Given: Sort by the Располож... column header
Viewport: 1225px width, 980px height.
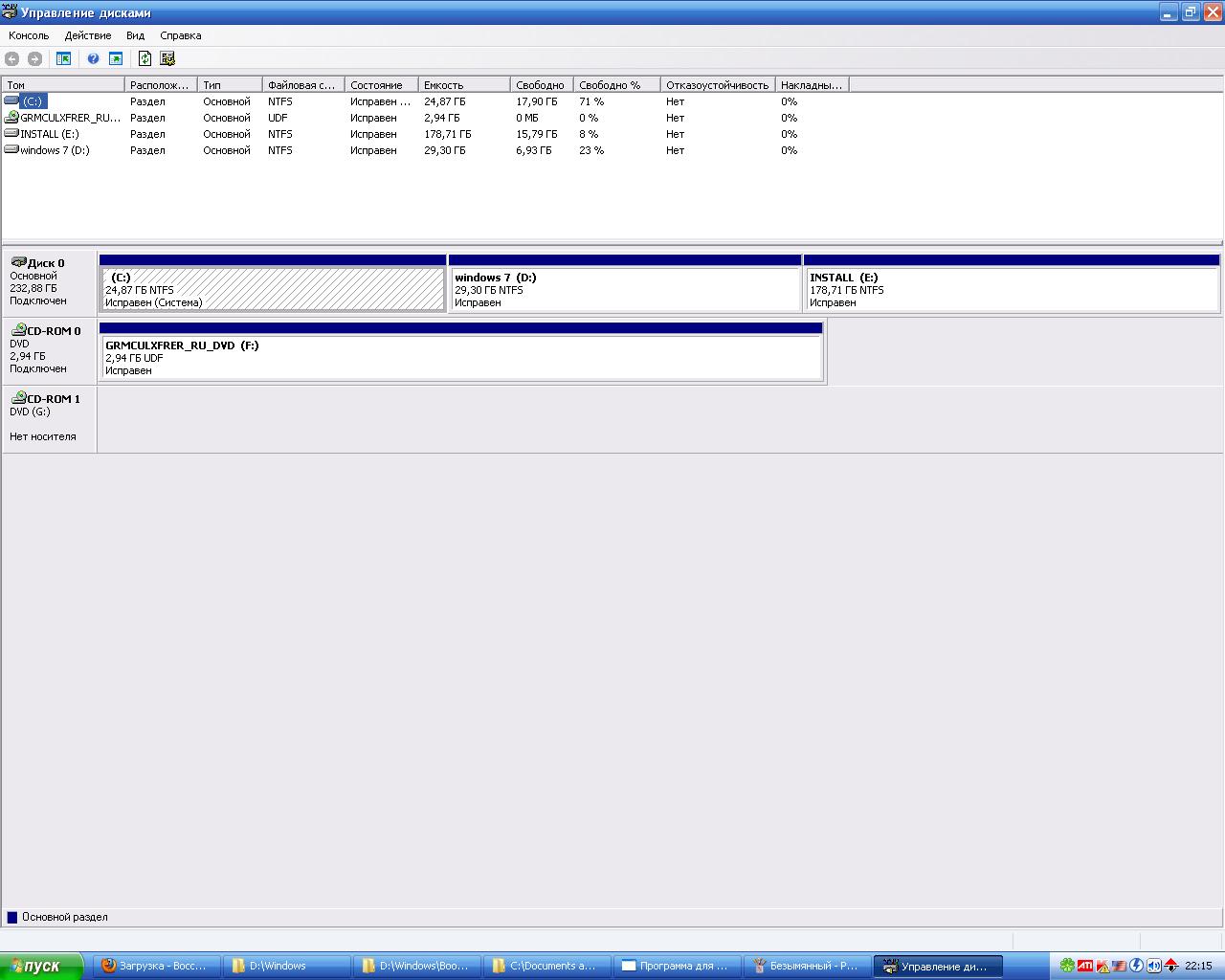Looking at the screenshot, I should 162,85.
